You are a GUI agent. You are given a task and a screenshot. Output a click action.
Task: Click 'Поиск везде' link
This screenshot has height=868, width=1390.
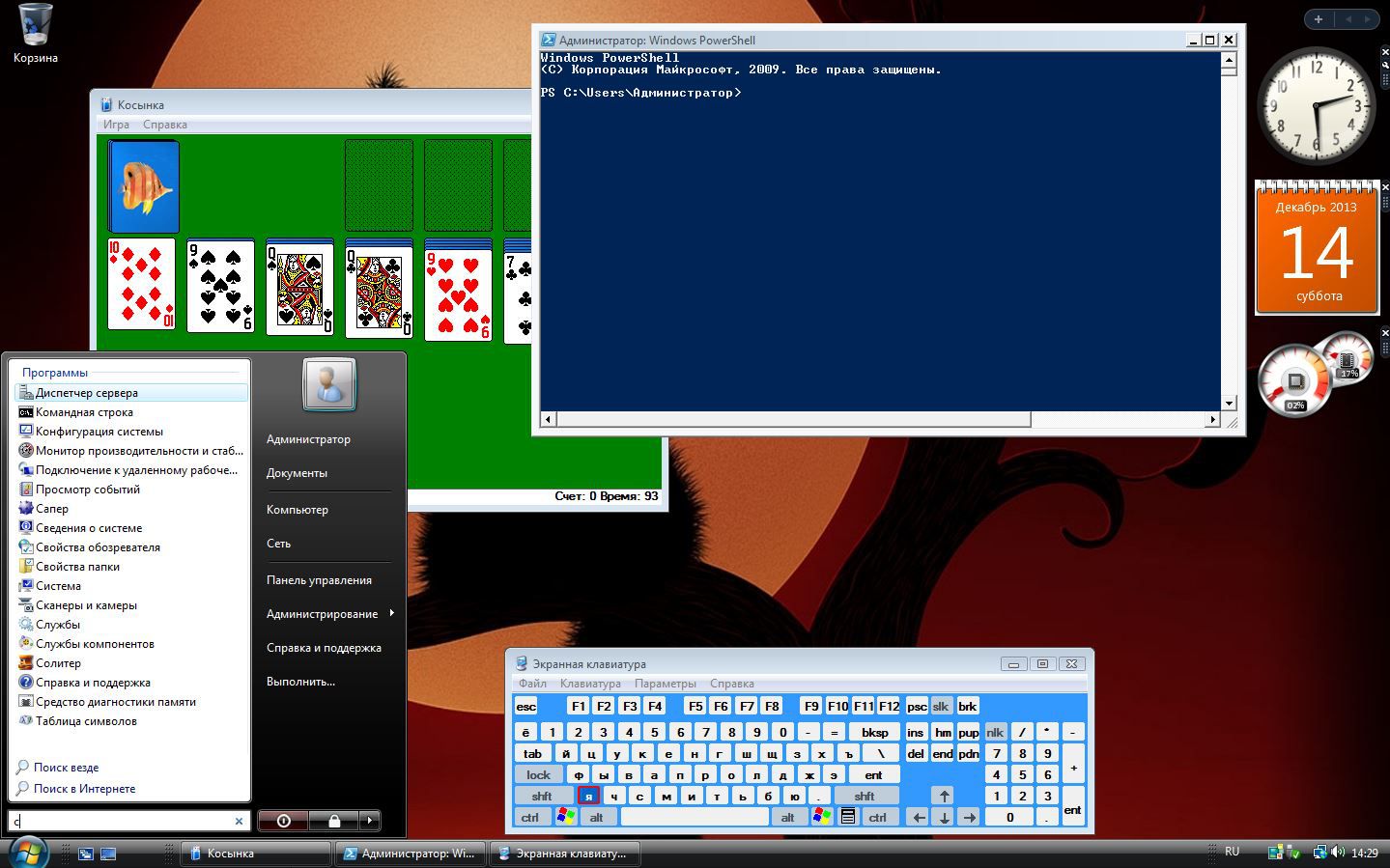point(66,768)
